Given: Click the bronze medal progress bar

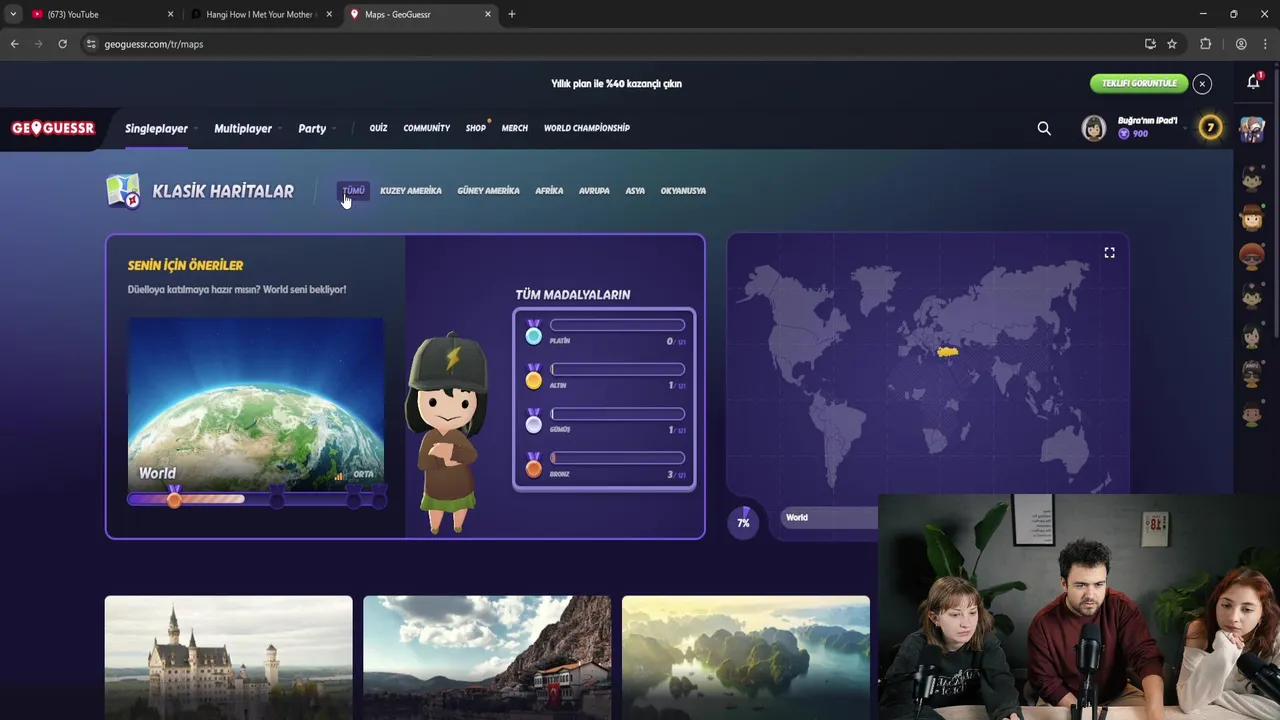Looking at the screenshot, I should click(617, 458).
